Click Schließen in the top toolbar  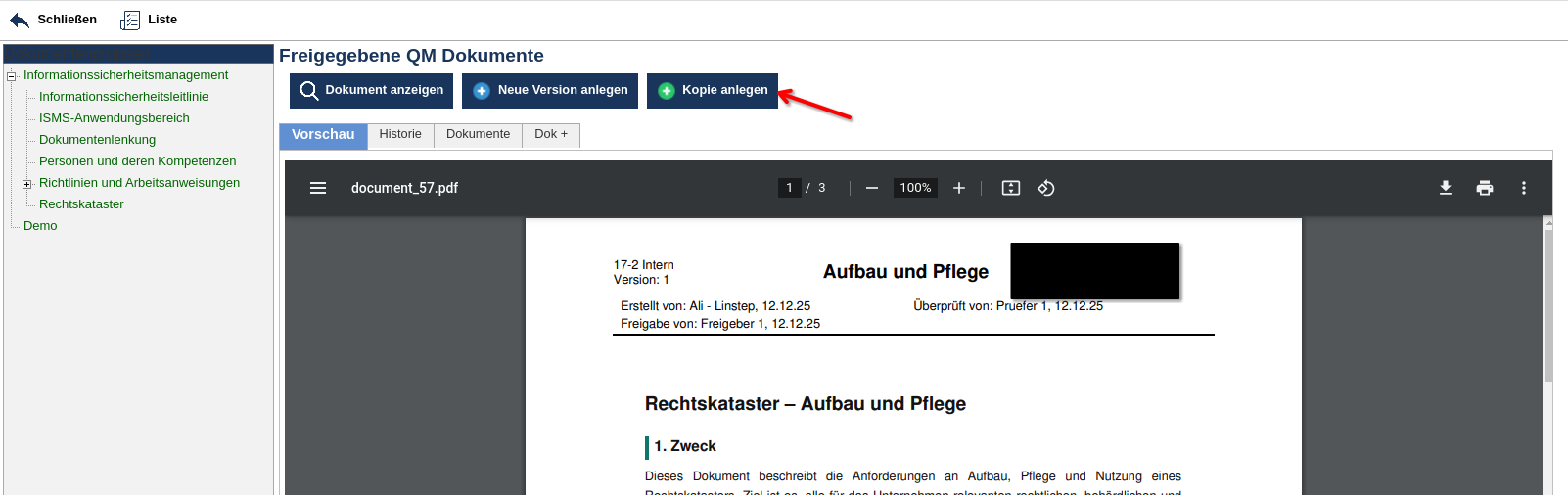click(x=54, y=20)
